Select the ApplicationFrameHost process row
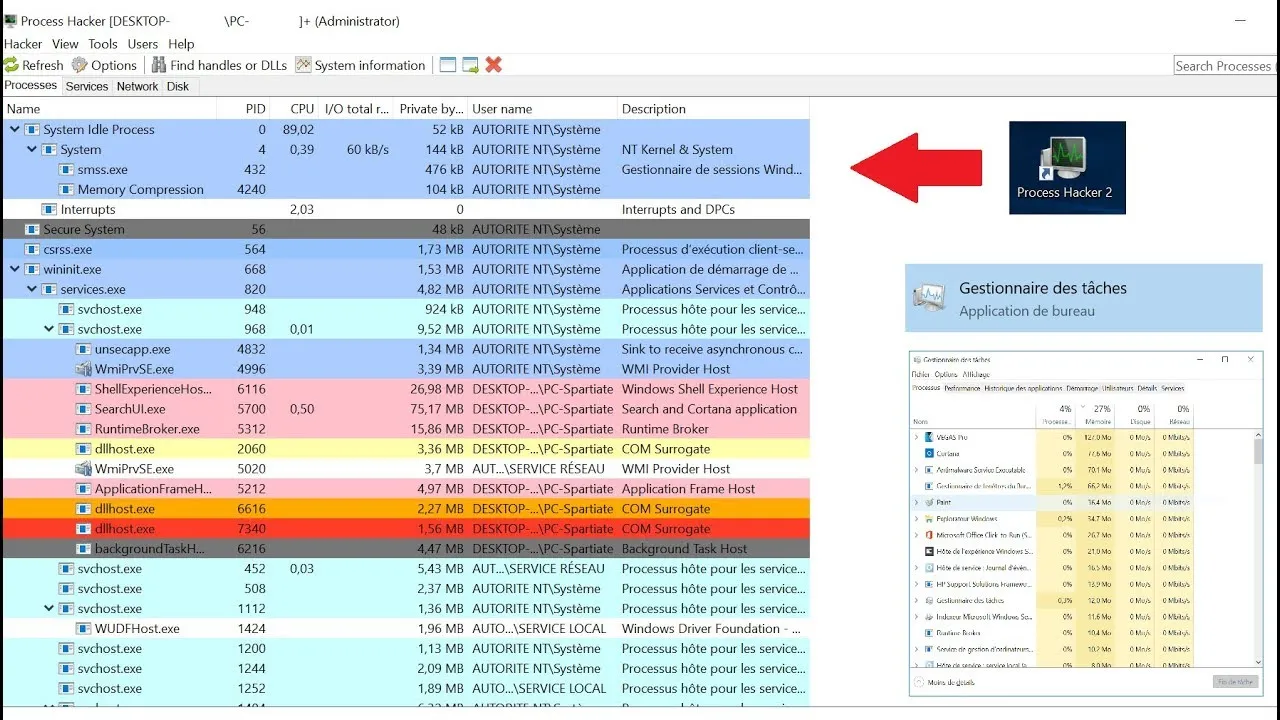Screen dimensions: 1280x720 click(405, 489)
